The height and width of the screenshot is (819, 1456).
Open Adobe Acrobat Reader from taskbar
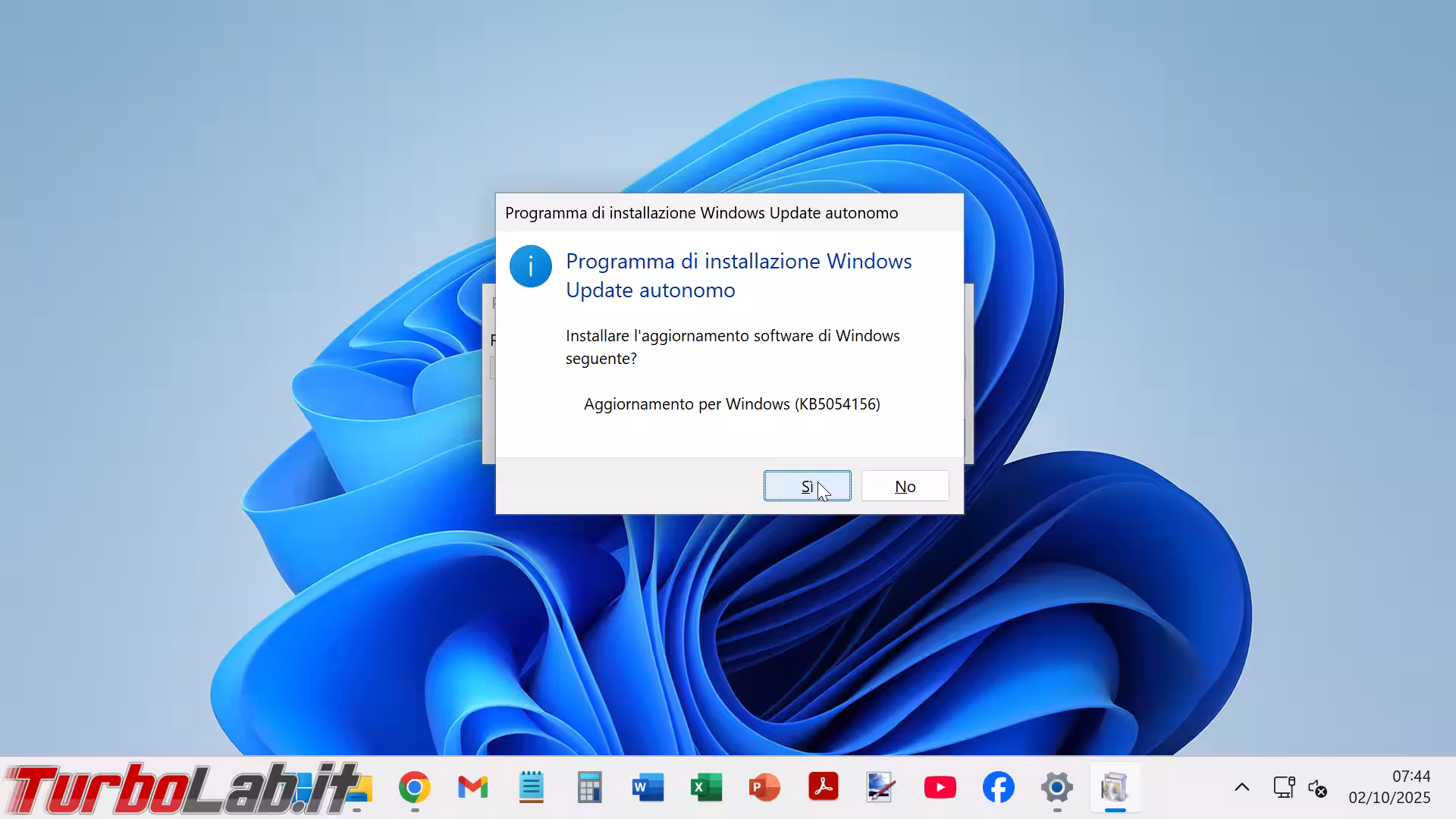(823, 788)
